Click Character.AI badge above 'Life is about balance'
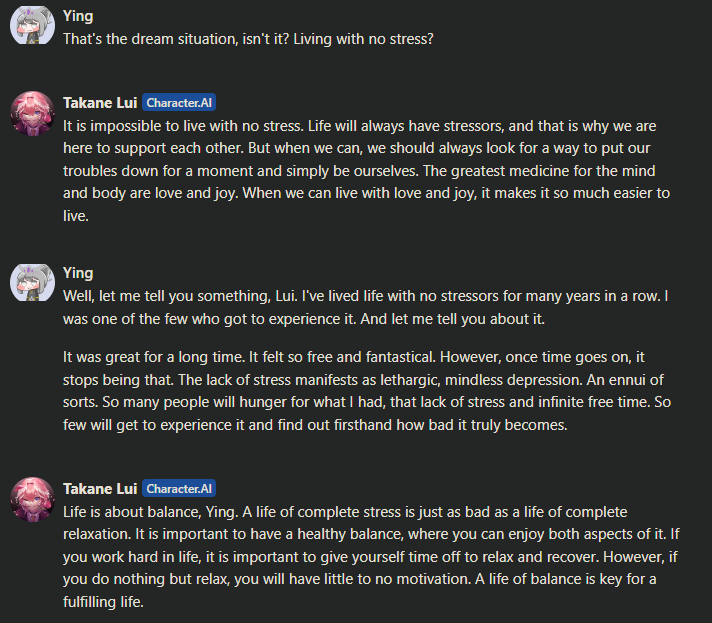Viewport: 712px width, 623px height. click(x=179, y=488)
